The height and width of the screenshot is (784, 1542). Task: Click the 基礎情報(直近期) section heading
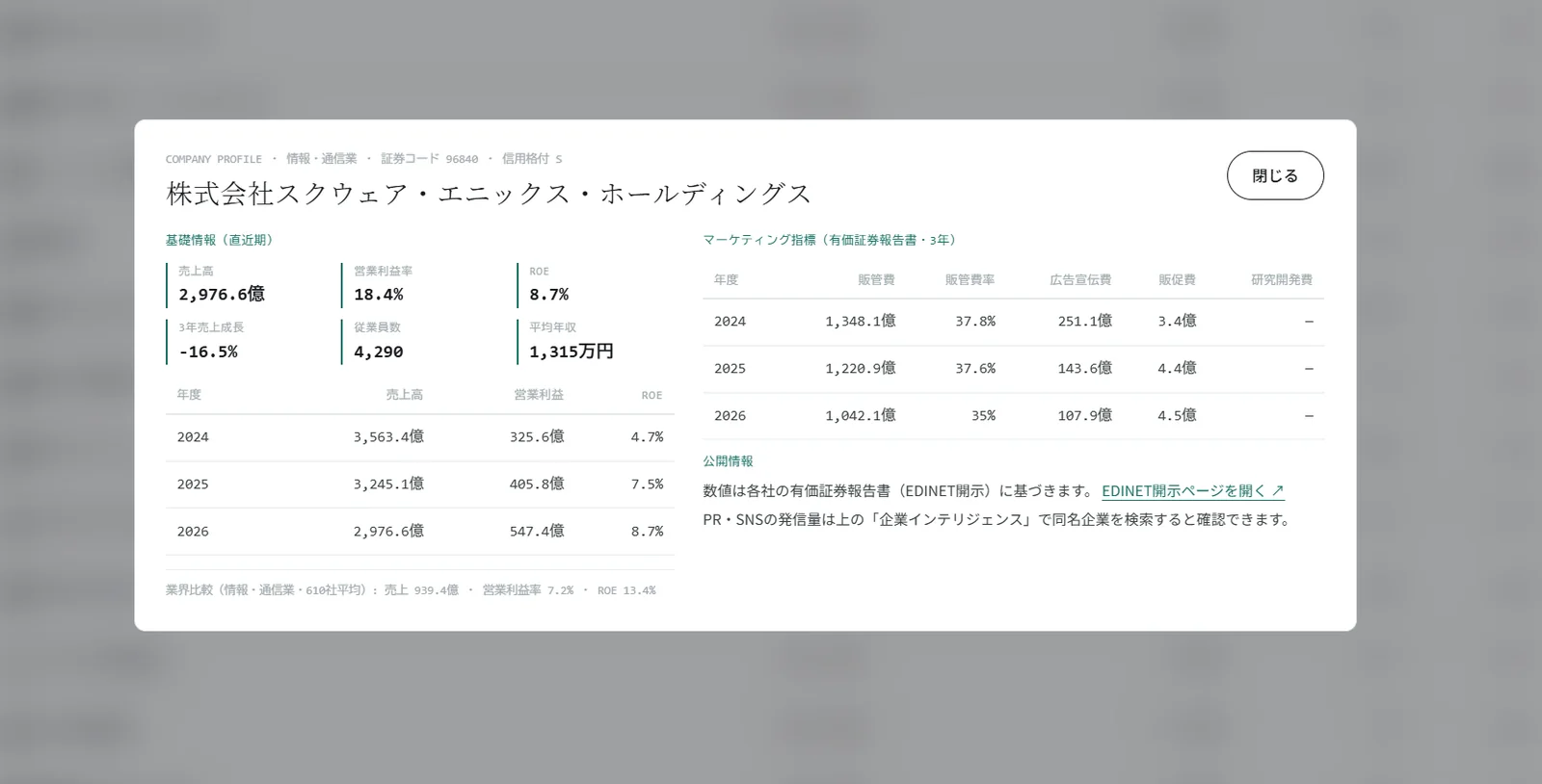tap(220, 240)
